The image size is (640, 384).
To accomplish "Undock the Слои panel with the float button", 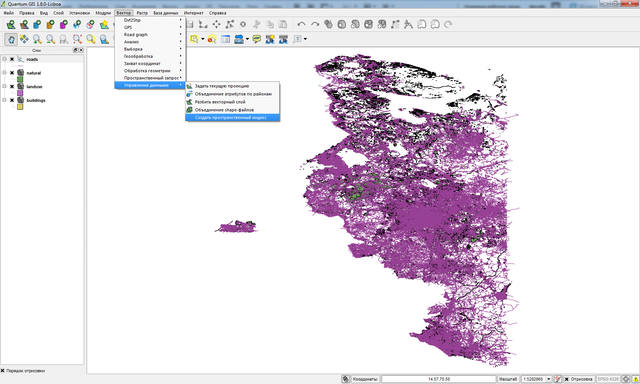I will tap(75, 50).
